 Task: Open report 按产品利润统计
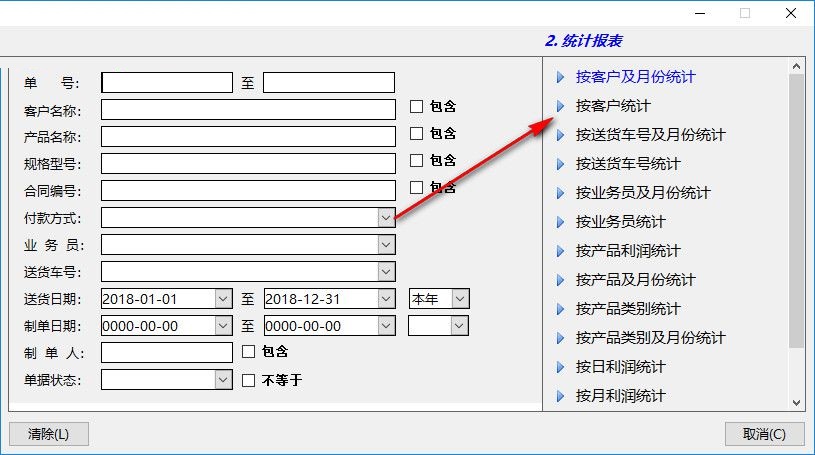(x=628, y=251)
